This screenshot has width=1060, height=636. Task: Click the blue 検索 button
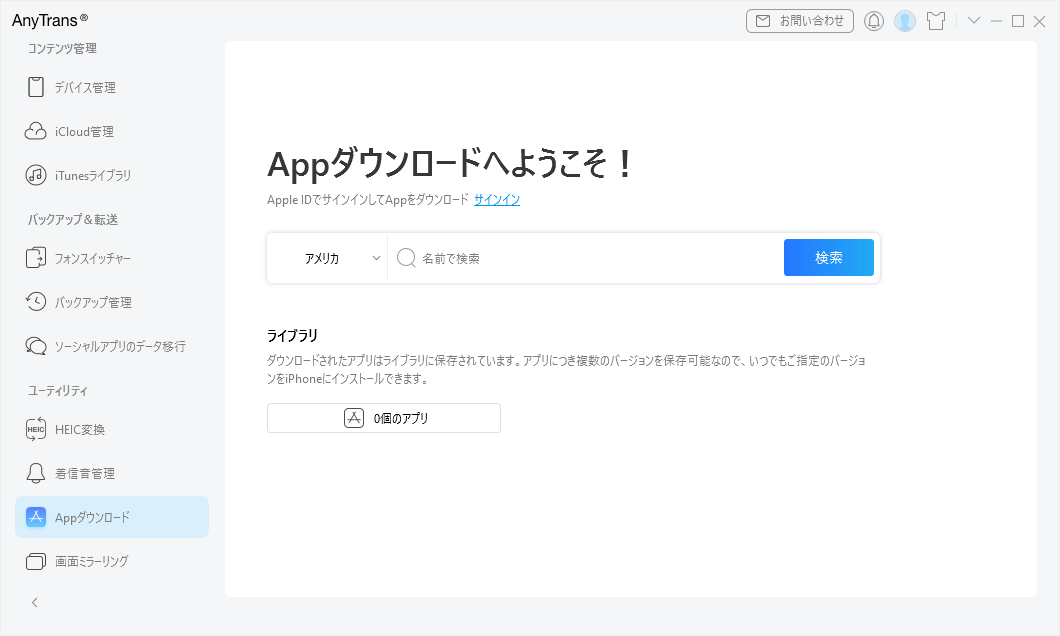829,258
